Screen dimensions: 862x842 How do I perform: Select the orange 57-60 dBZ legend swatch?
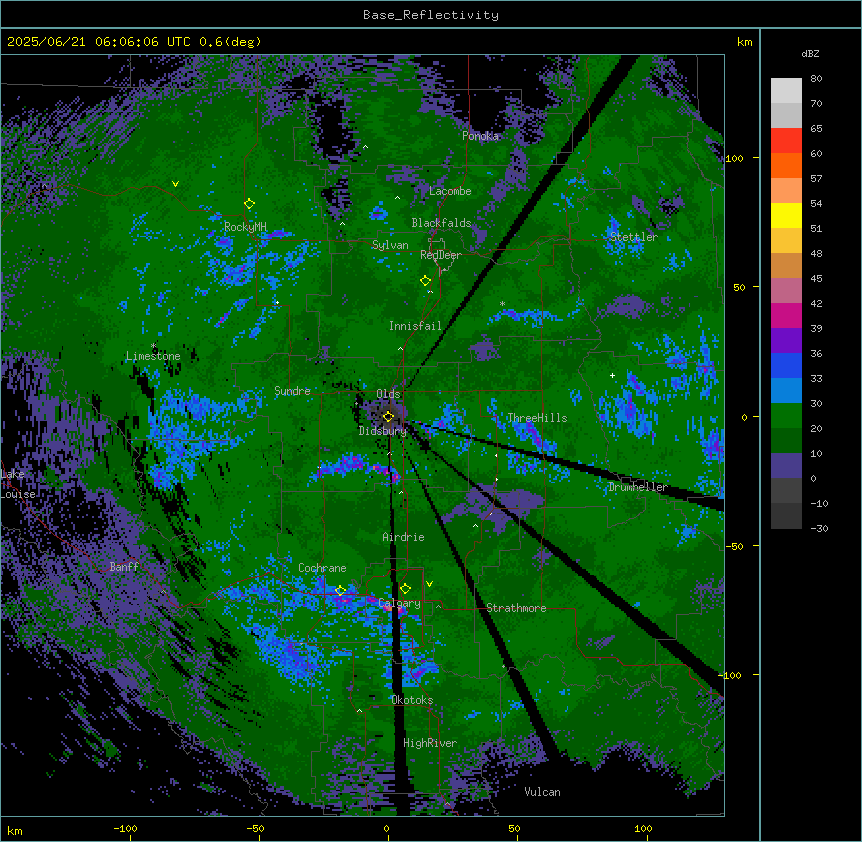[x=786, y=166]
